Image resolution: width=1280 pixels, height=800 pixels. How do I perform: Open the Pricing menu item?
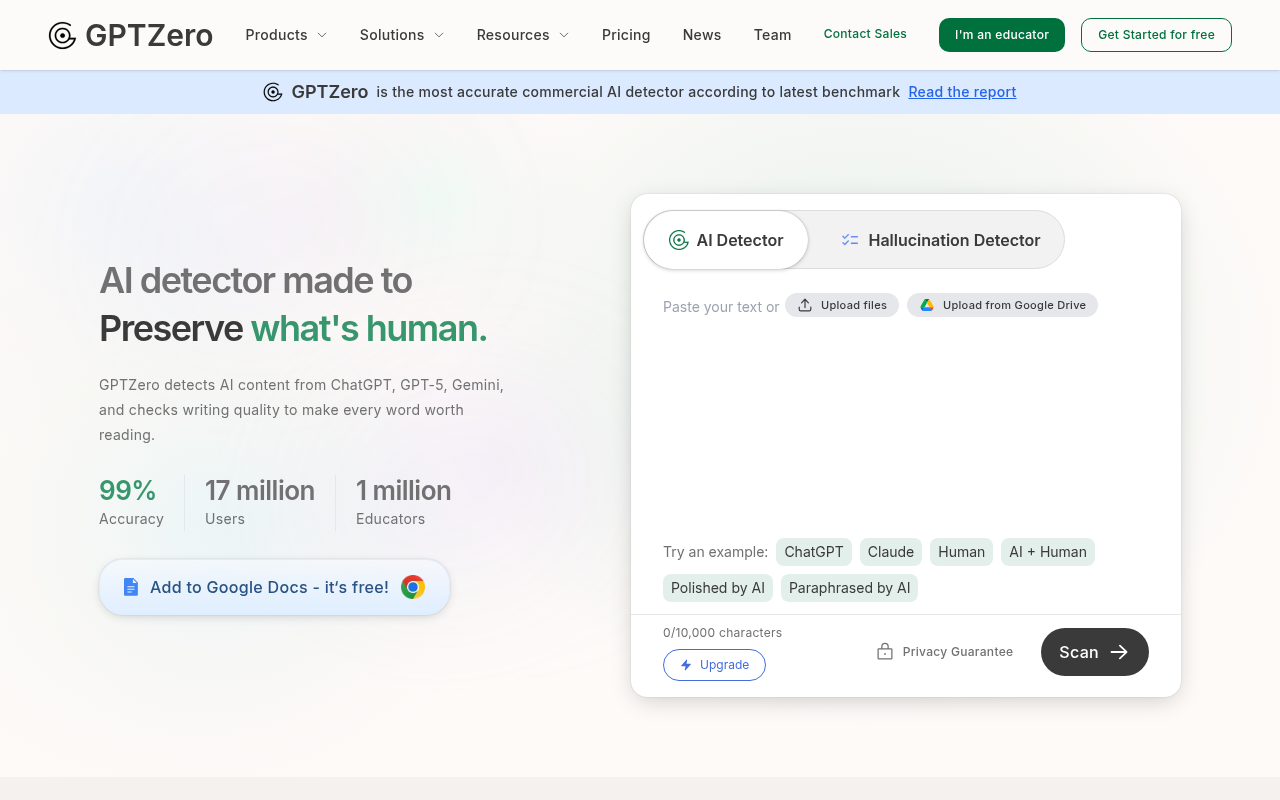pos(626,35)
